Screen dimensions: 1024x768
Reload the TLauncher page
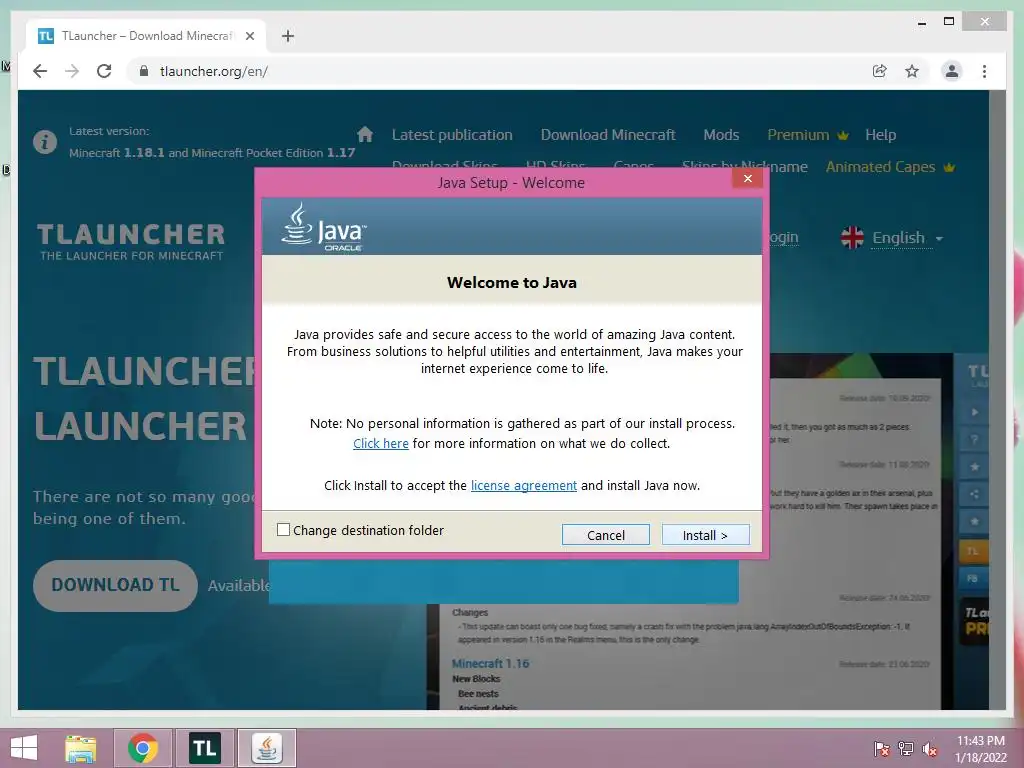104,71
